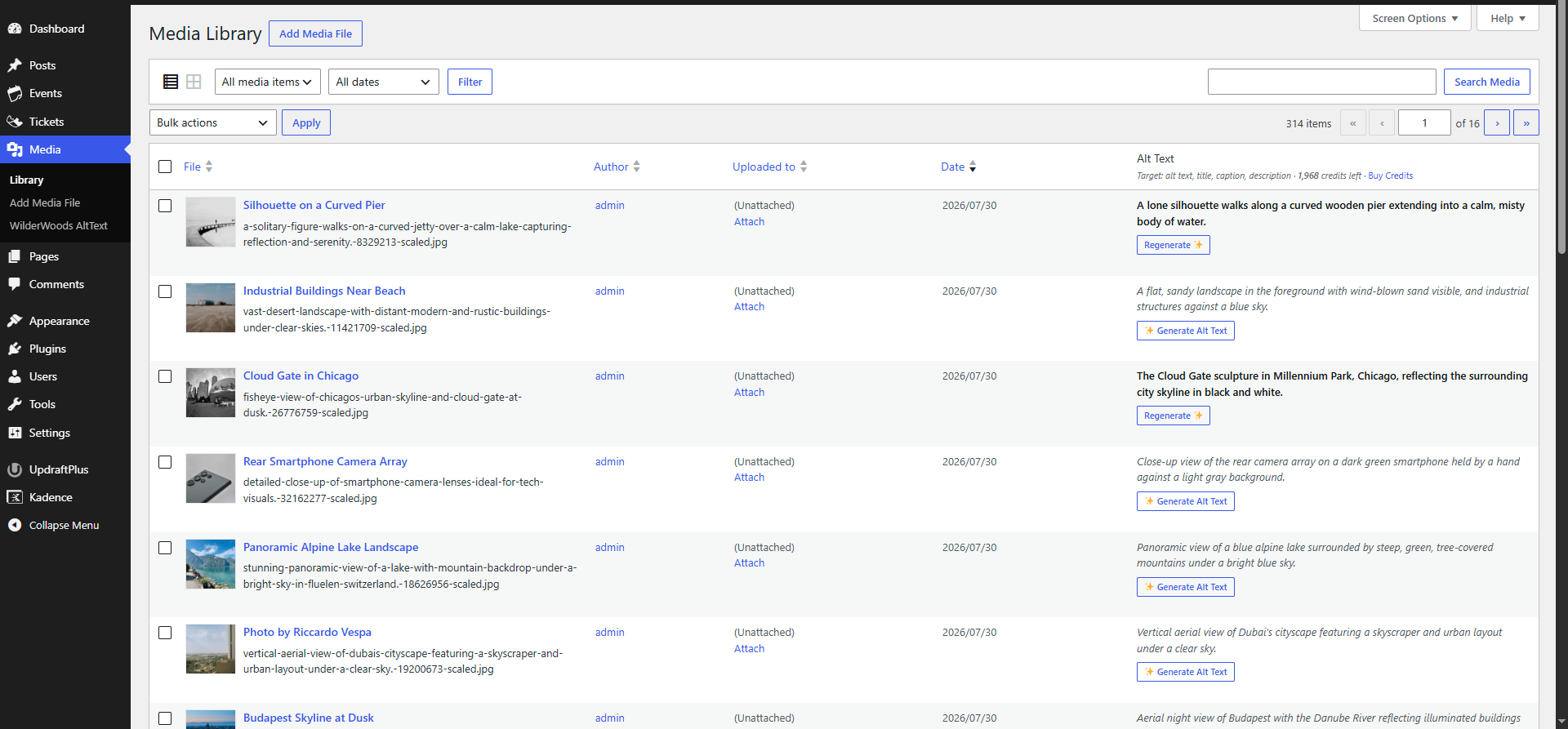Click the Appearance brush icon
The height and width of the screenshot is (729, 1568).
click(x=15, y=321)
